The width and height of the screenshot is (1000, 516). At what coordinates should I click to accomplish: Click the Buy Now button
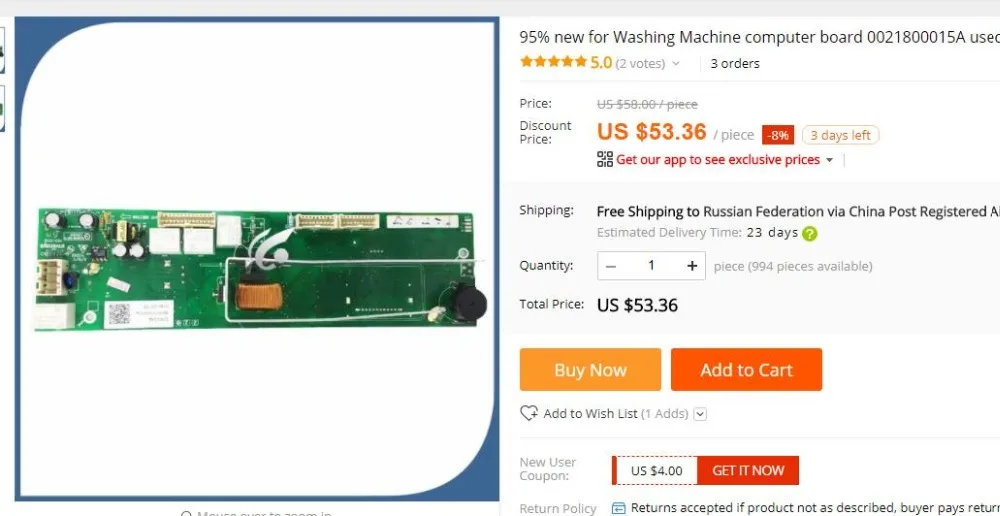point(590,369)
